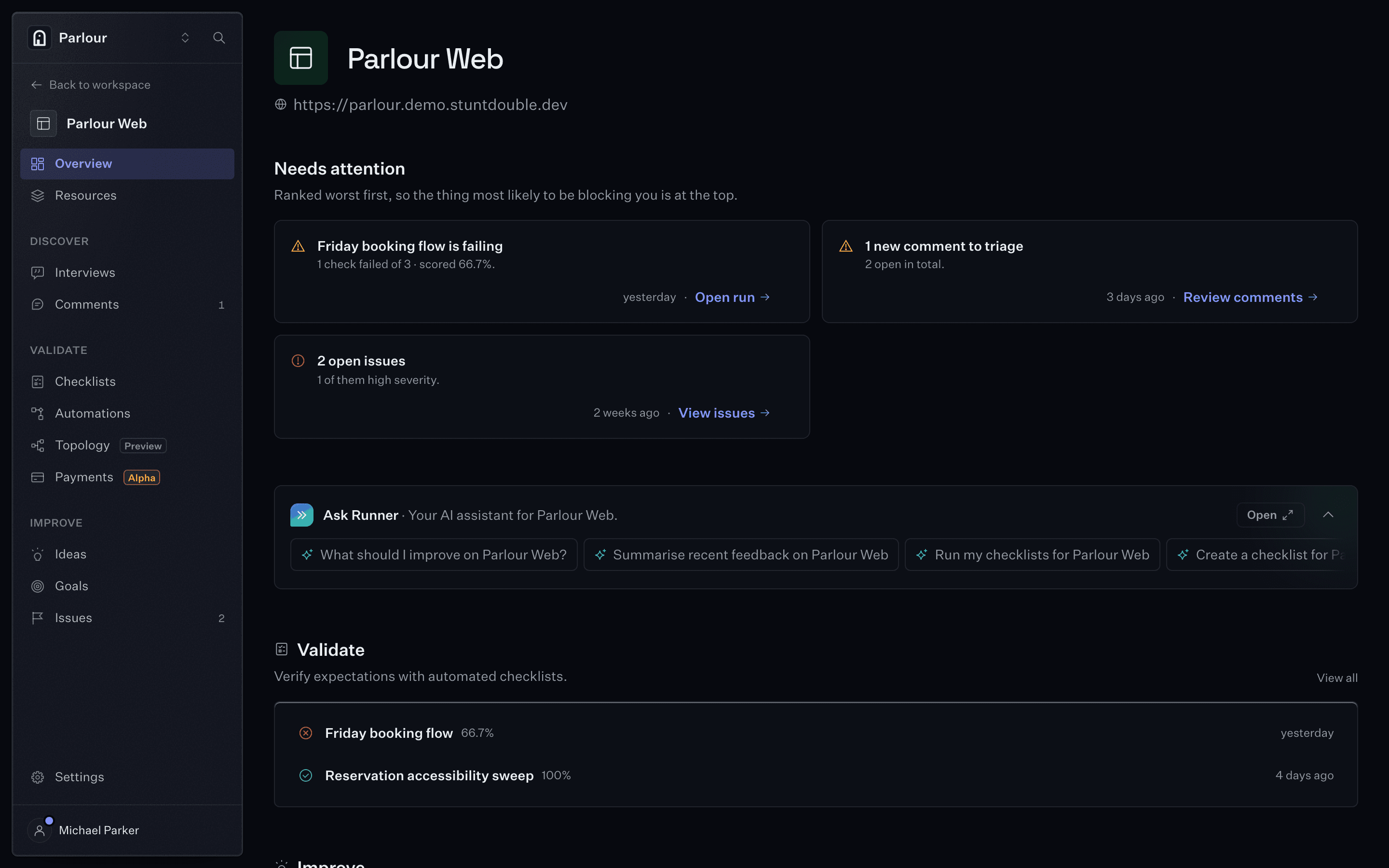Click the Goals target icon

point(38,586)
